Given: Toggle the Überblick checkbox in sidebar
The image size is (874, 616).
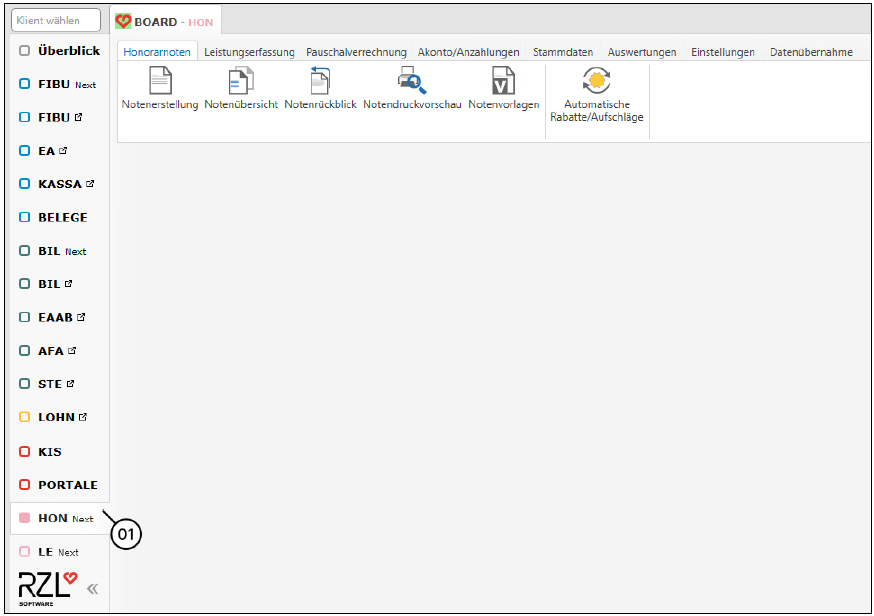Looking at the screenshot, I should [x=25, y=51].
